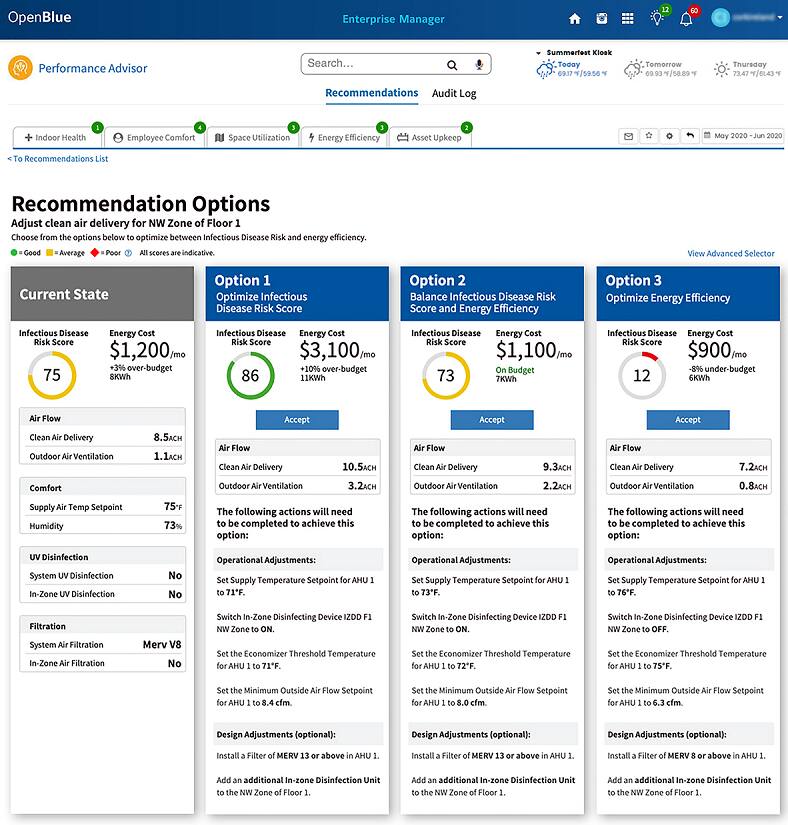Click the Tomorrow weather icon
Image resolution: width=788 pixels, height=825 pixels.
pyautogui.click(x=633, y=69)
